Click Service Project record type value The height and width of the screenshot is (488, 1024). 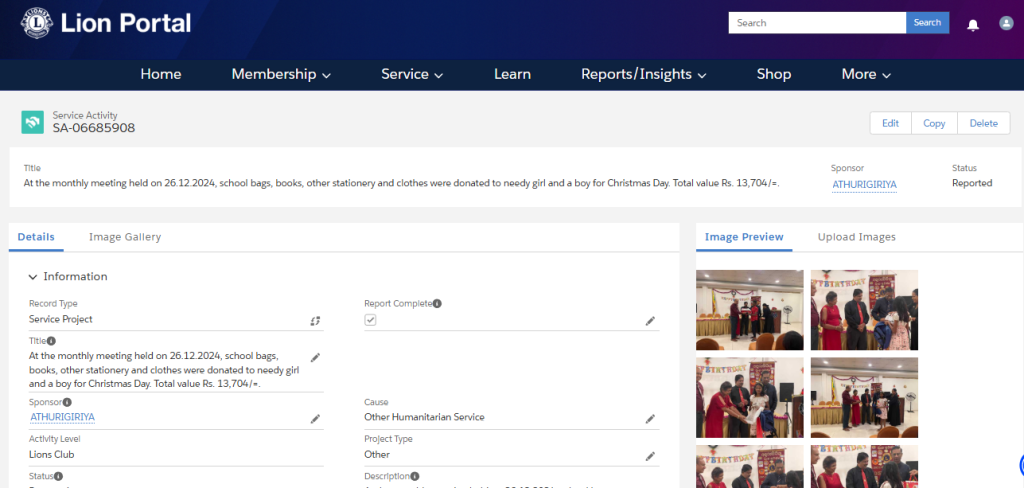click(61, 319)
